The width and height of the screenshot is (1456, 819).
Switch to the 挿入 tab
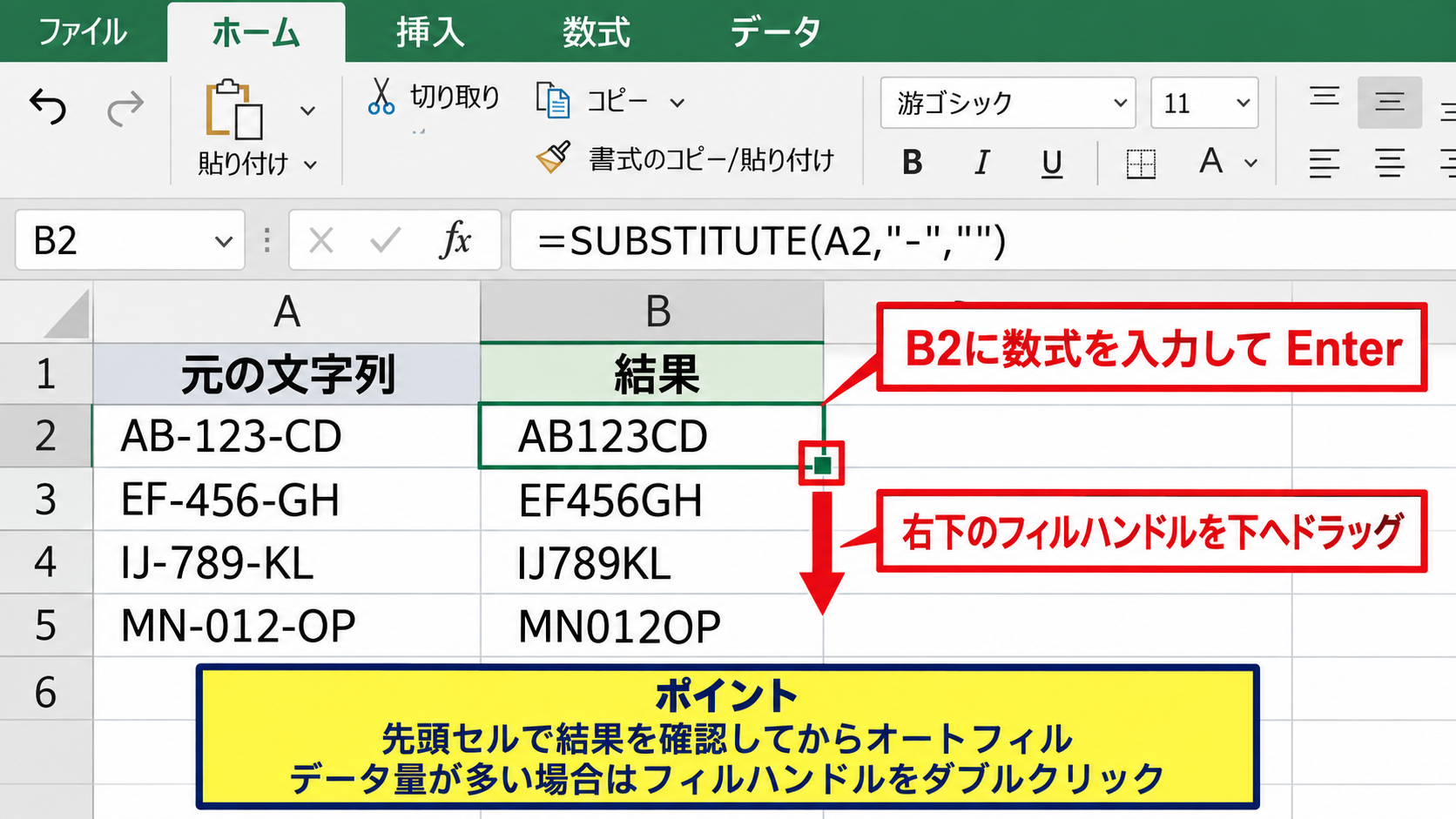coord(430,32)
